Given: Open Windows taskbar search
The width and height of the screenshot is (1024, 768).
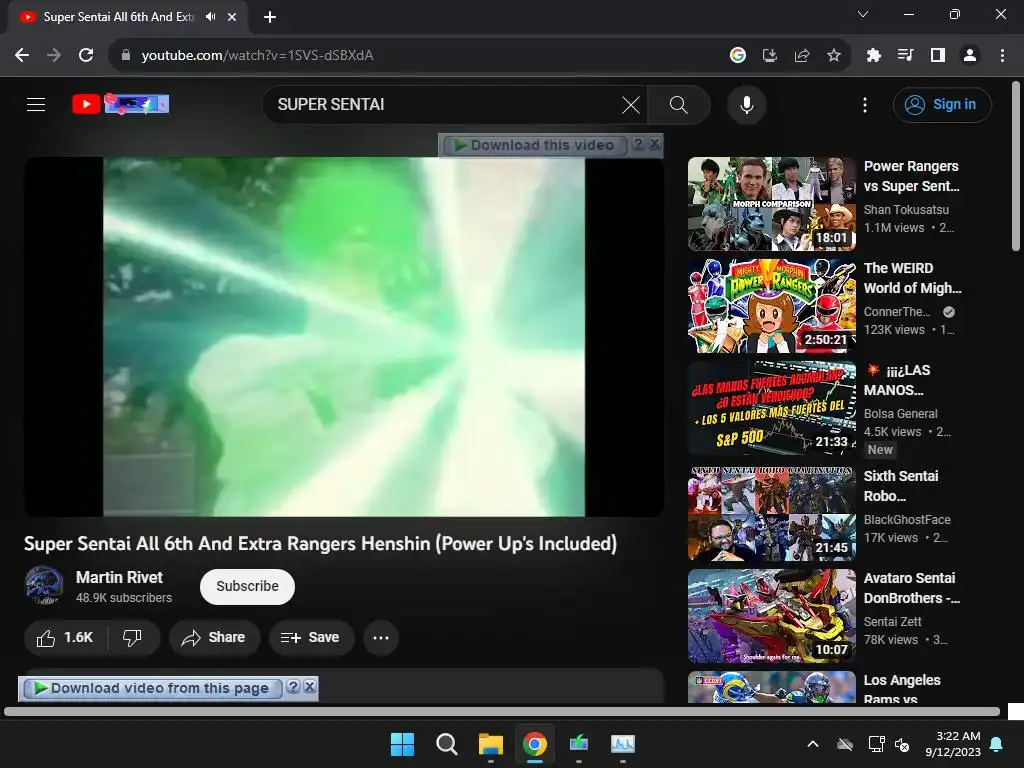Looking at the screenshot, I should pos(447,744).
